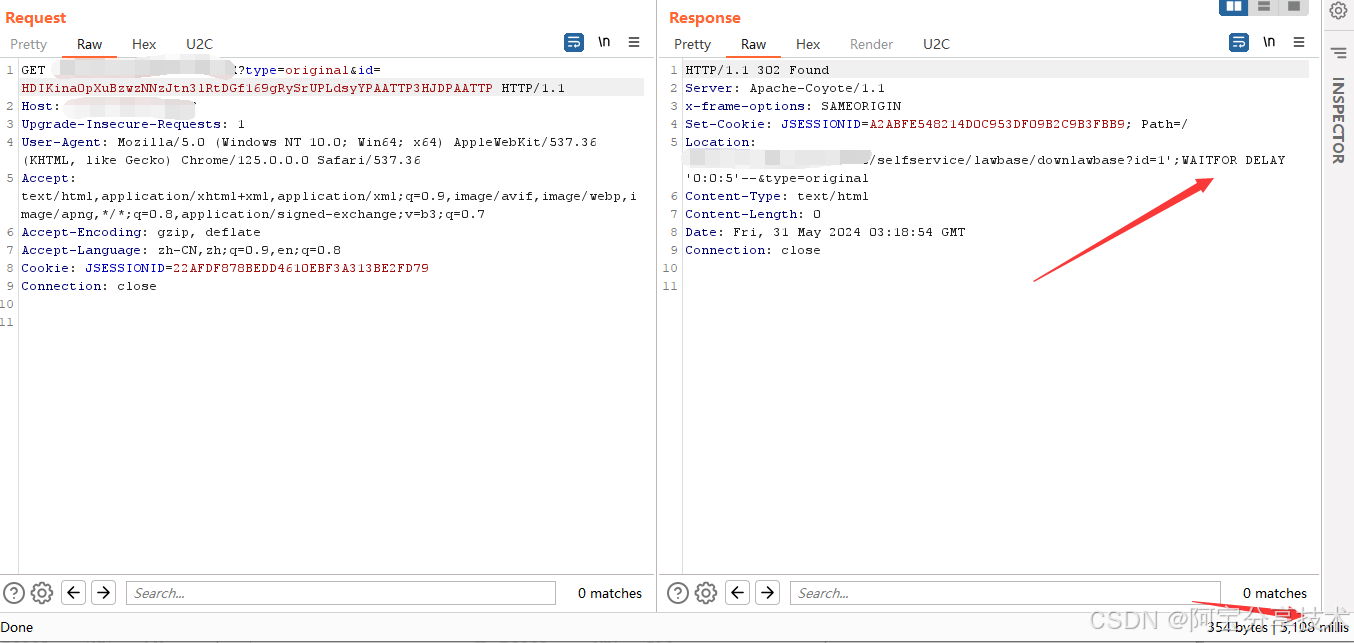
Task: Click '0 matches' label in Request panel
Action: pyautogui.click(x=610, y=593)
